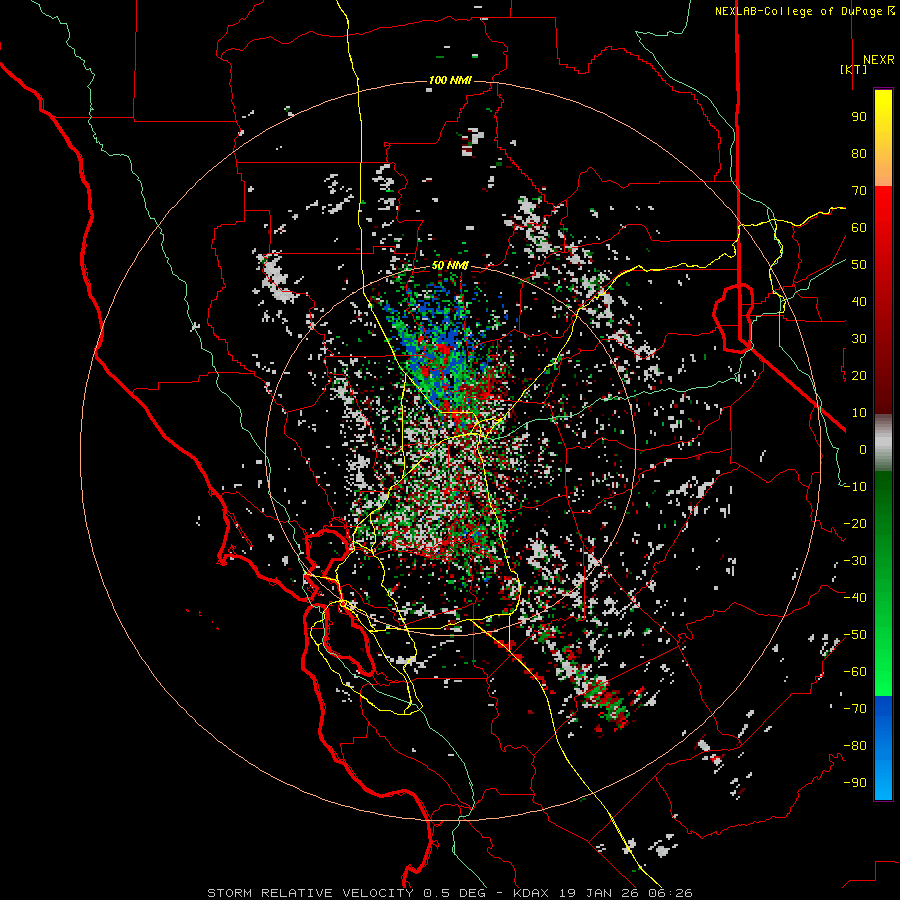Click the -20 value on the velocity scale
Viewport: 900px width, 900px height.
pos(855,524)
